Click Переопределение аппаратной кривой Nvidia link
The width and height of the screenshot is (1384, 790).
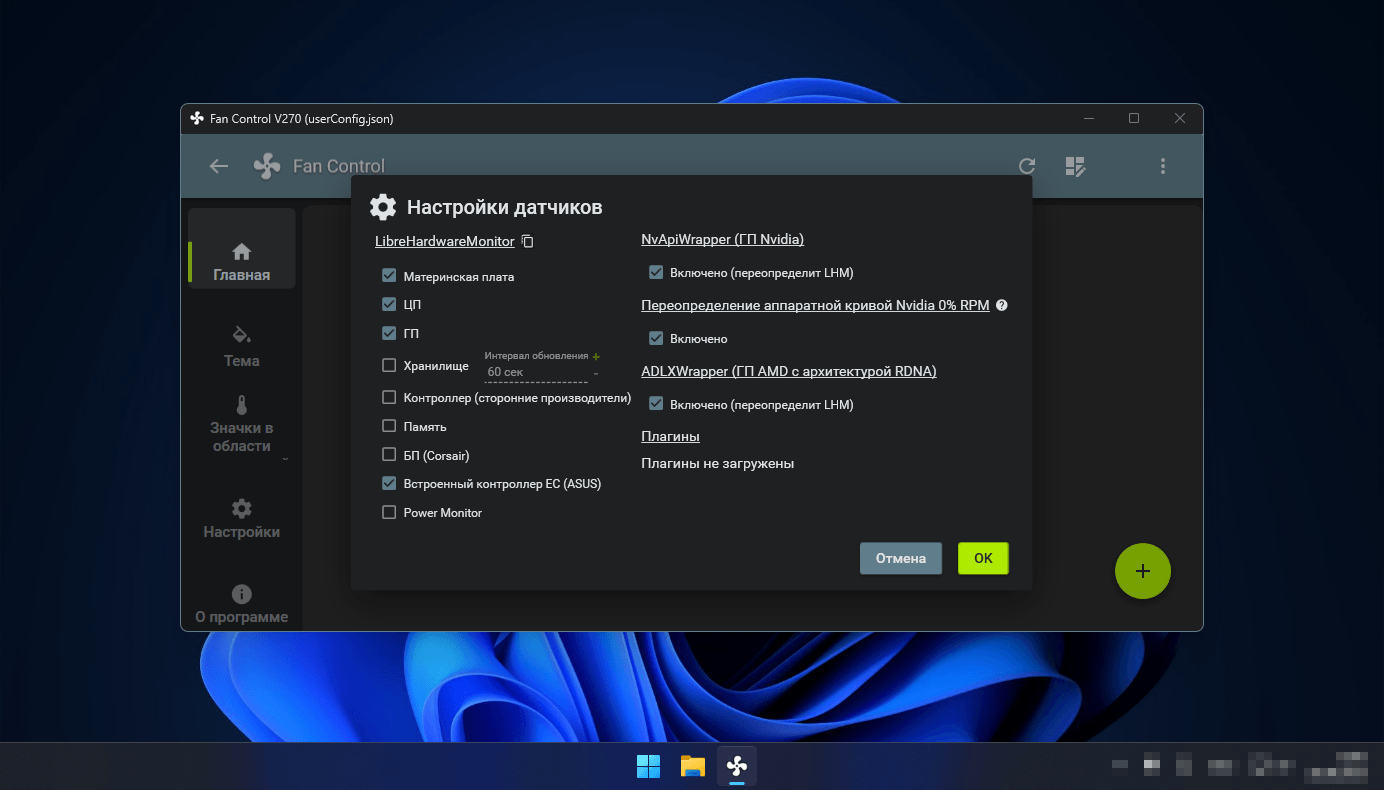pos(815,305)
